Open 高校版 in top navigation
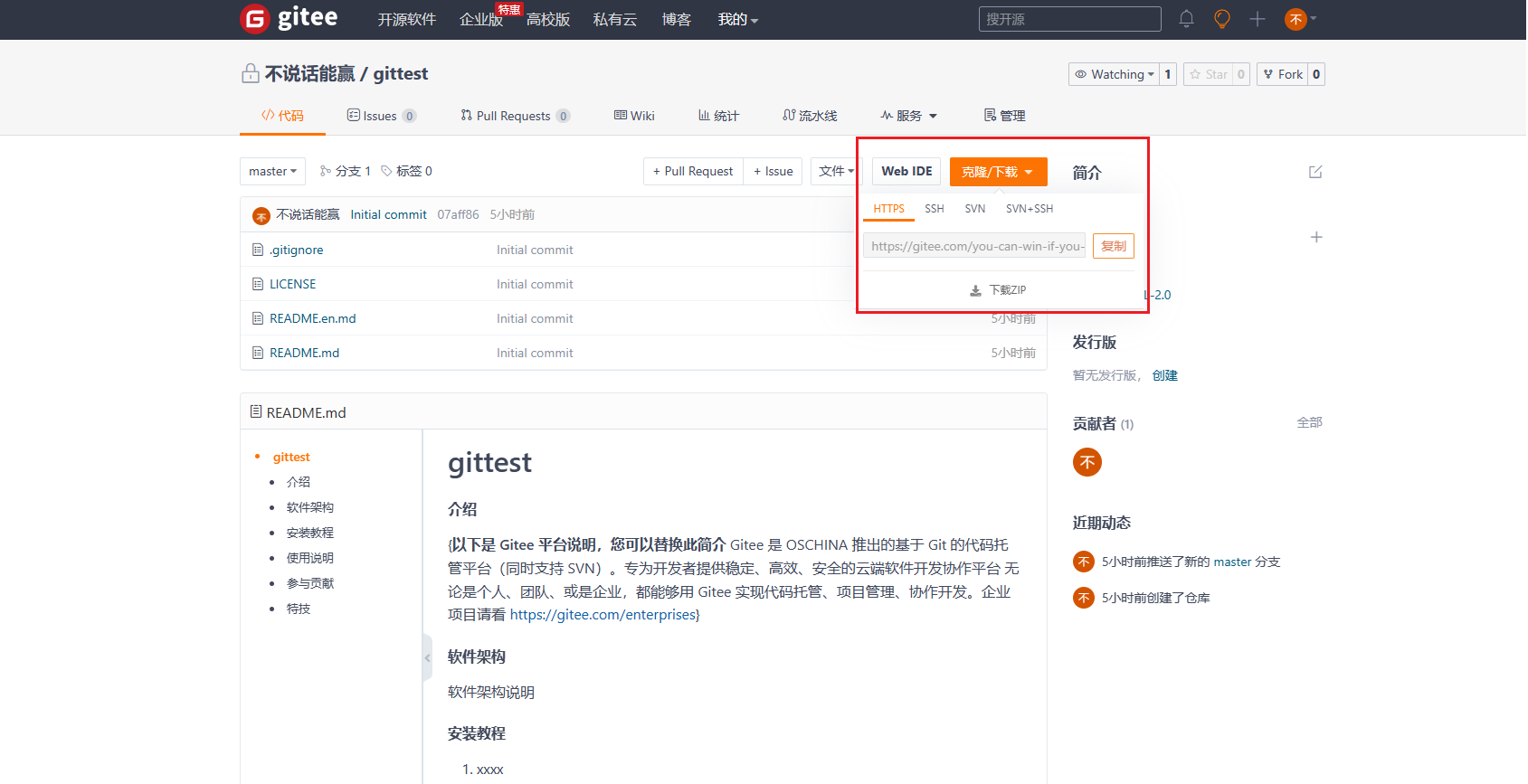This screenshot has height=784, width=1528. 548,19
